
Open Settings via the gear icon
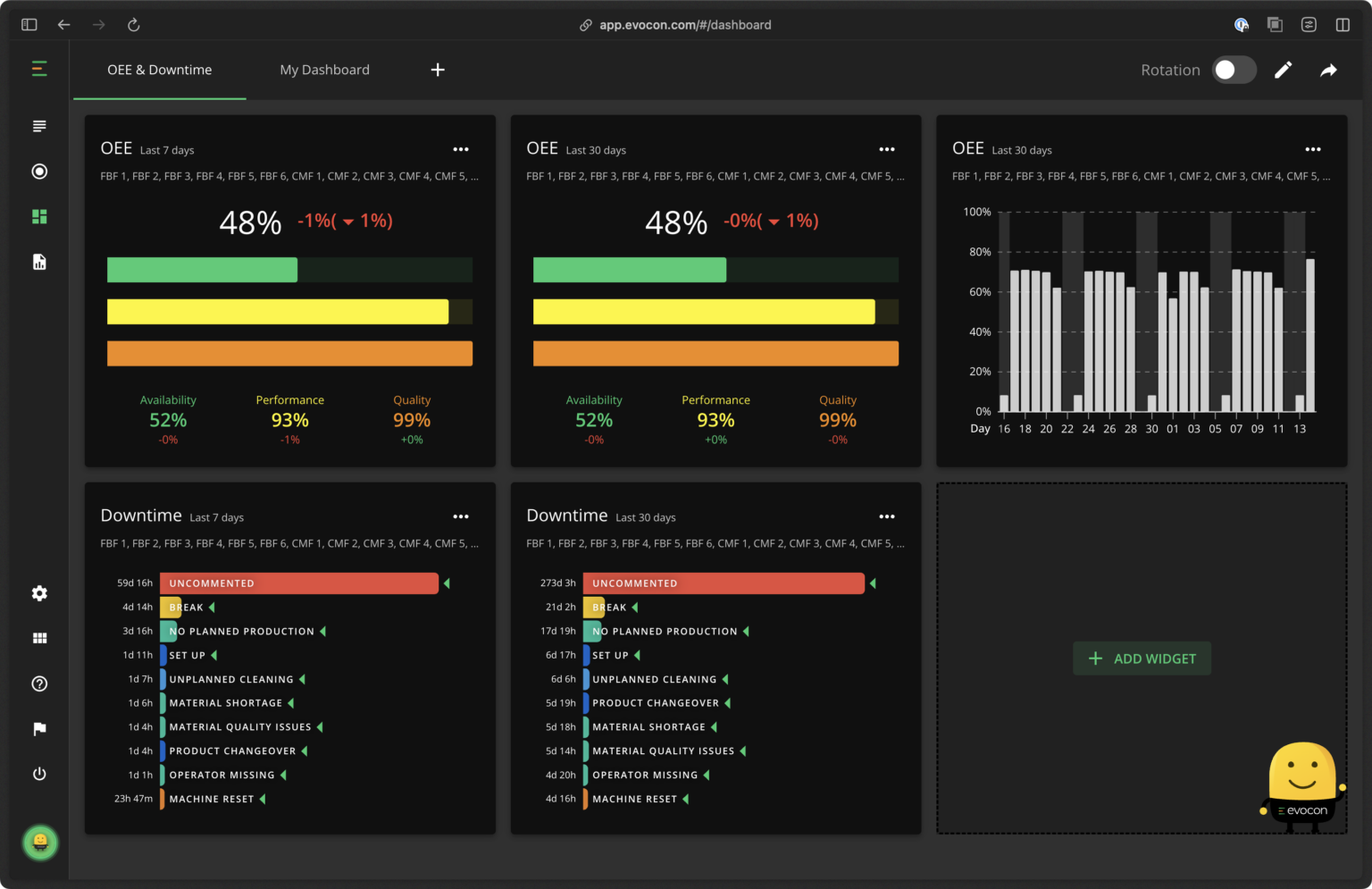coord(39,593)
